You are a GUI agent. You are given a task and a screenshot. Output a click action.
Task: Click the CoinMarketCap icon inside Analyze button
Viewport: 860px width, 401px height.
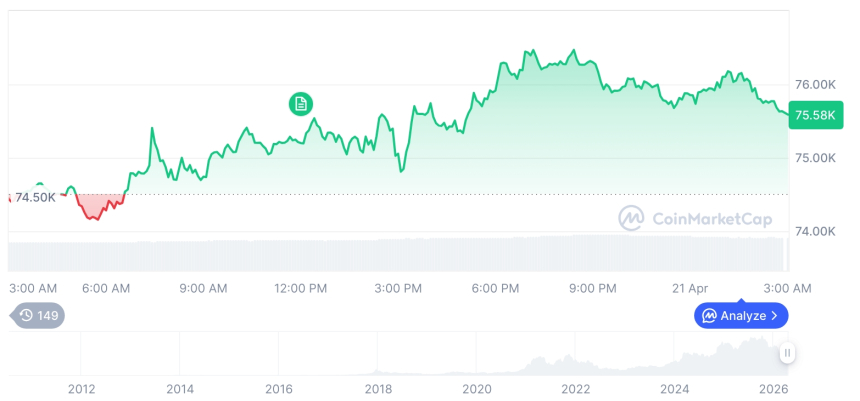point(709,316)
